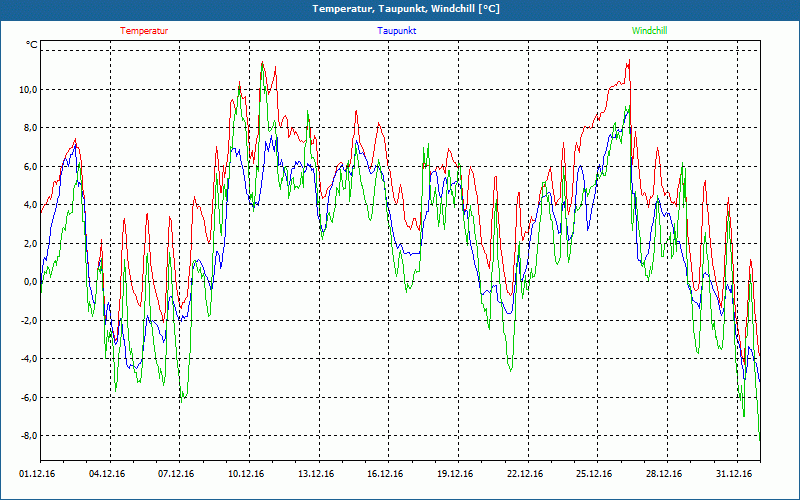Click the 28.12.16 date label

tap(664, 474)
